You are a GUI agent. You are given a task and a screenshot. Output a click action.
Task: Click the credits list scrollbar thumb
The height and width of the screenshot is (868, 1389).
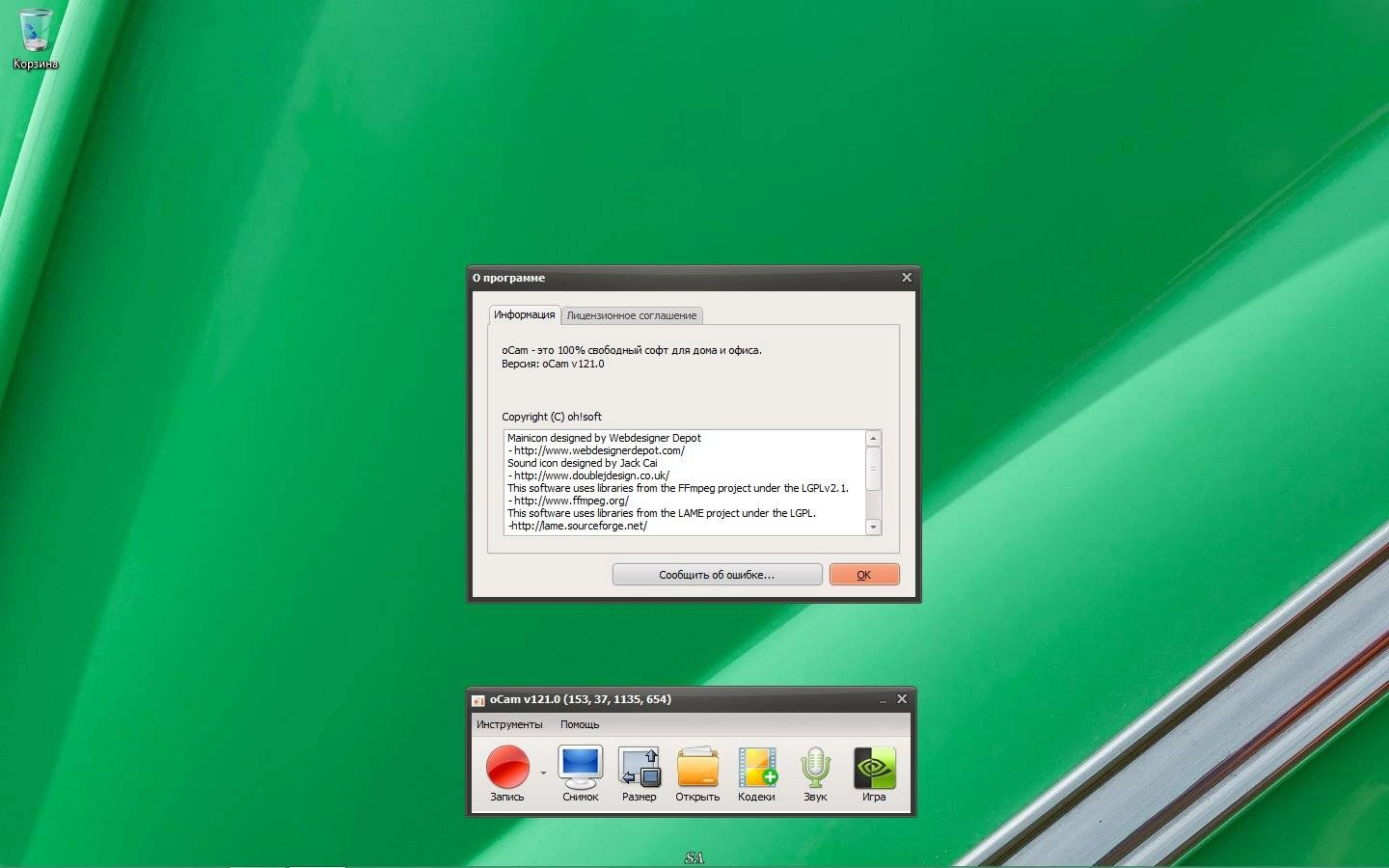click(x=873, y=469)
